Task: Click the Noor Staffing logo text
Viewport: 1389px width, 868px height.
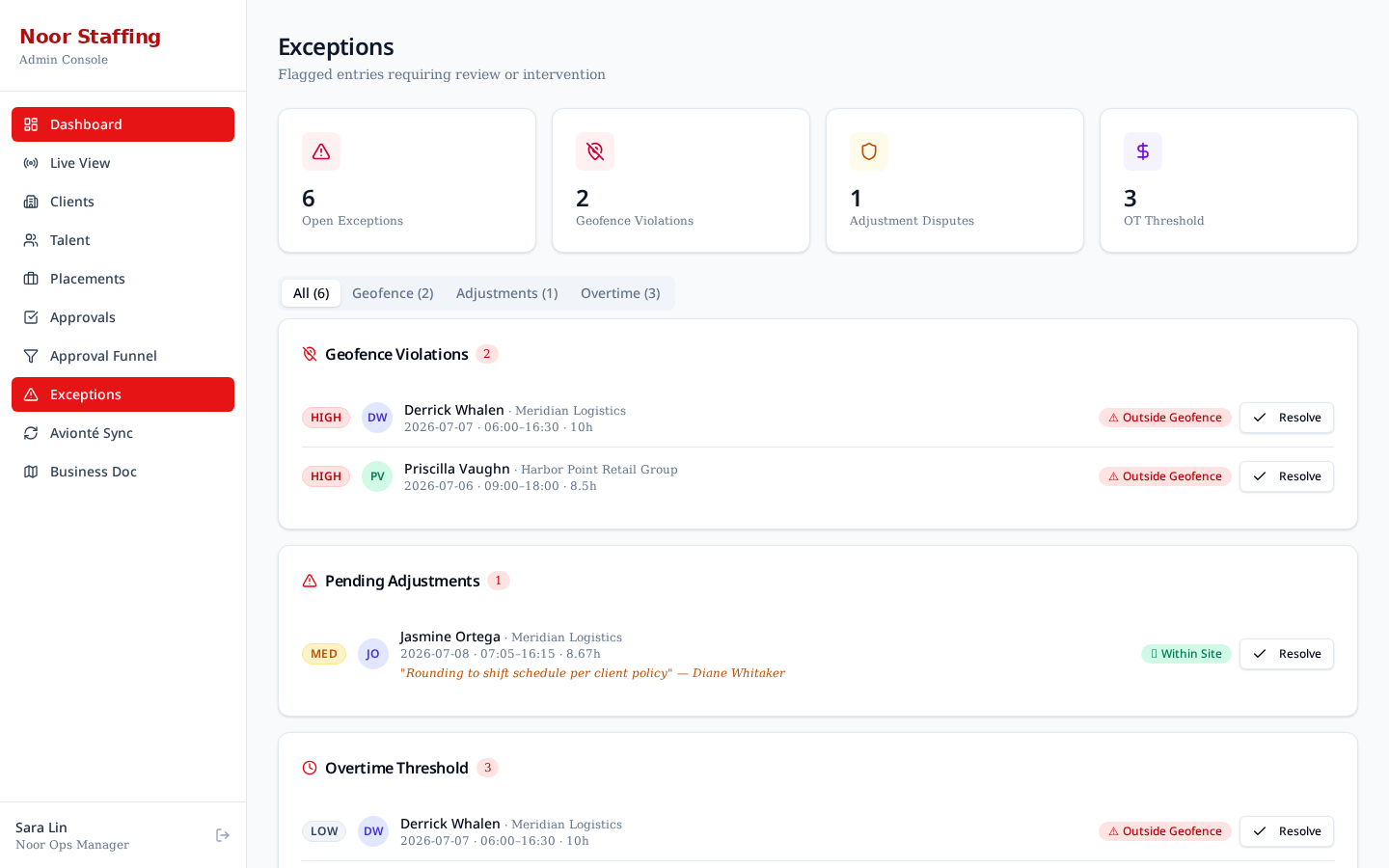Action: click(x=90, y=37)
